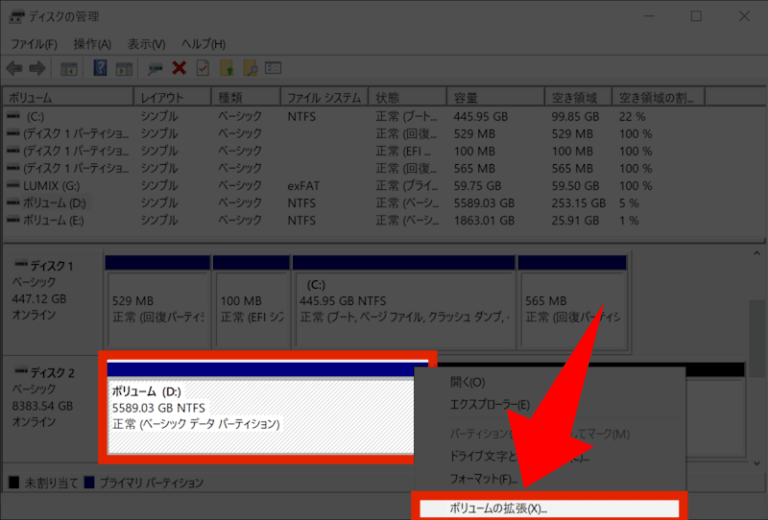
Task: Click the exFAT file system cell
Action: click(303, 186)
